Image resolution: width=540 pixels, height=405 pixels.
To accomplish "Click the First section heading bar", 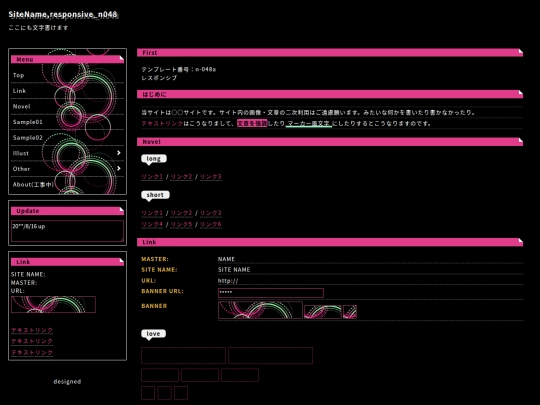I will point(330,52).
